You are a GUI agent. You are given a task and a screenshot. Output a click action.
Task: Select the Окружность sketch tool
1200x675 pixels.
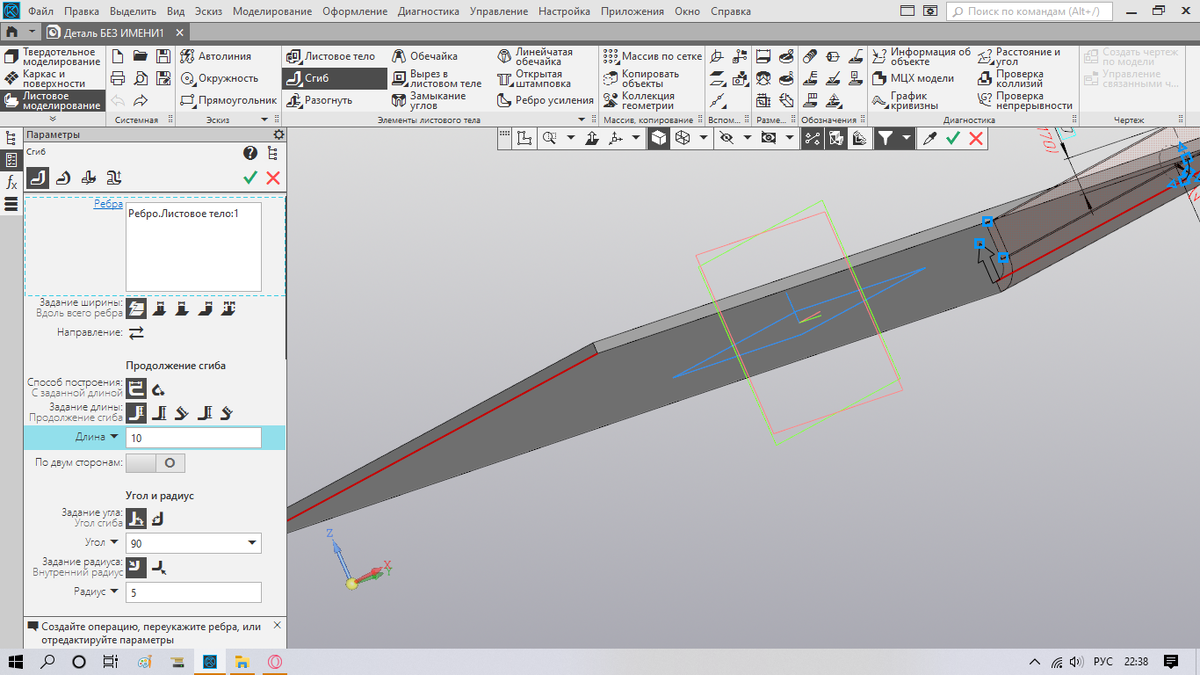220,78
